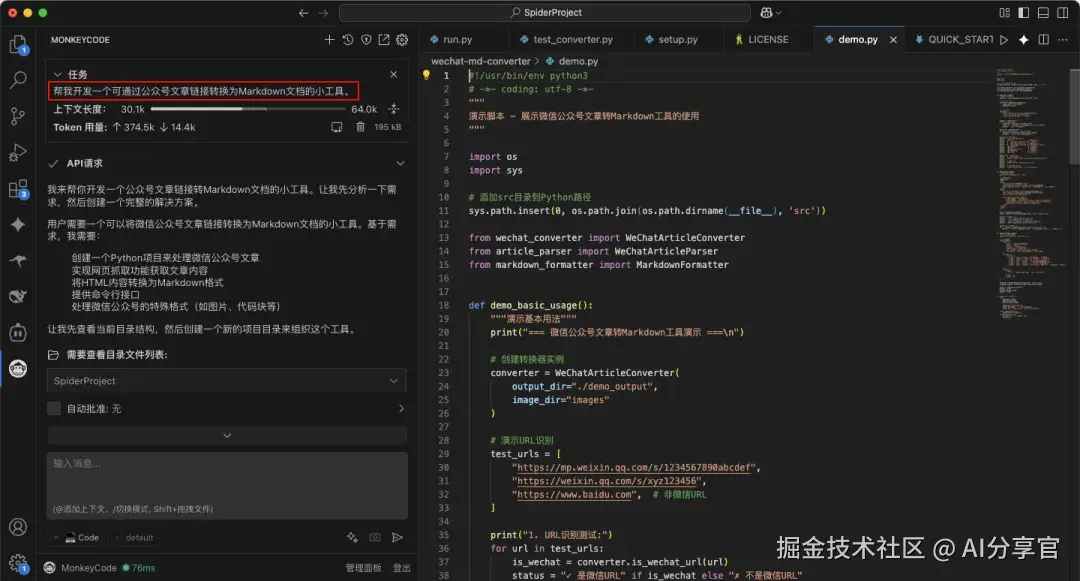Open the Search view in activity bar
The height and width of the screenshot is (581, 1080).
[x=18, y=80]
